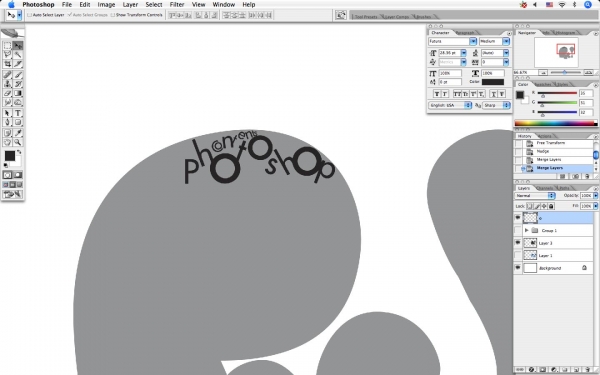Jump to ImageReady from toolbox
600x375 pixels.
[x=13, y=194]
